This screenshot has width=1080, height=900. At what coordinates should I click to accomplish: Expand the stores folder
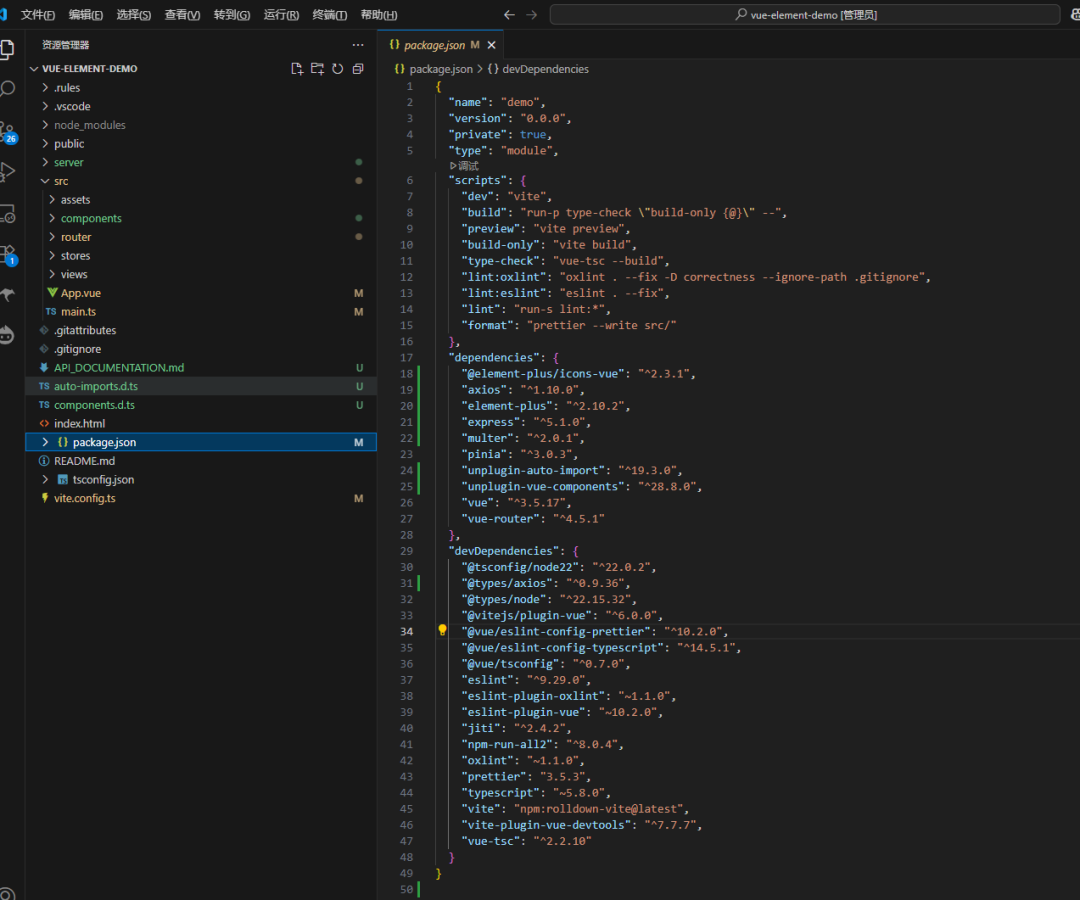[75, 255]
